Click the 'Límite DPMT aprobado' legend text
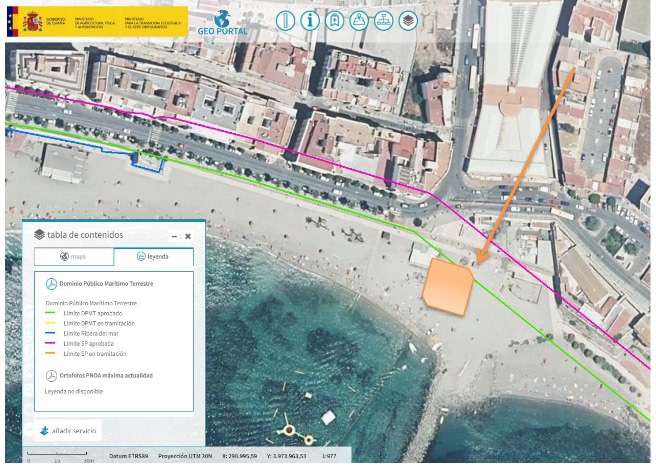 click(x=93, y=313)
